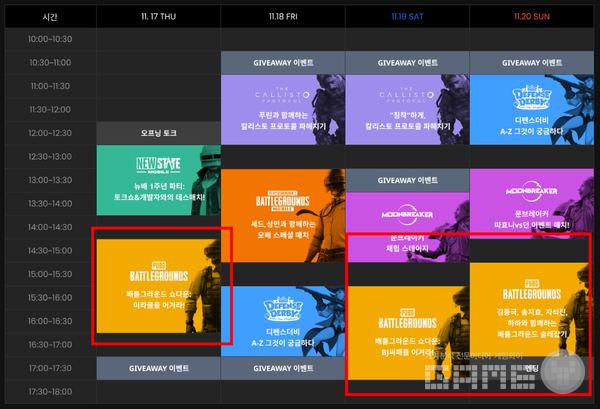Open the NEW STATE Mobile 뉴배 1주년 파티 card

point(158,180)
